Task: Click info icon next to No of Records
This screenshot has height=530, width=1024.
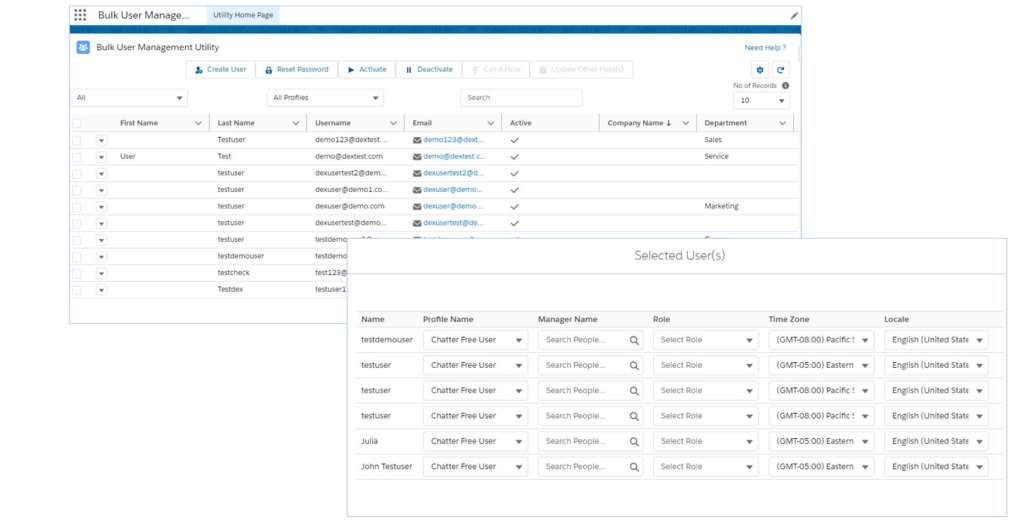Action: [x=785, y=86]
